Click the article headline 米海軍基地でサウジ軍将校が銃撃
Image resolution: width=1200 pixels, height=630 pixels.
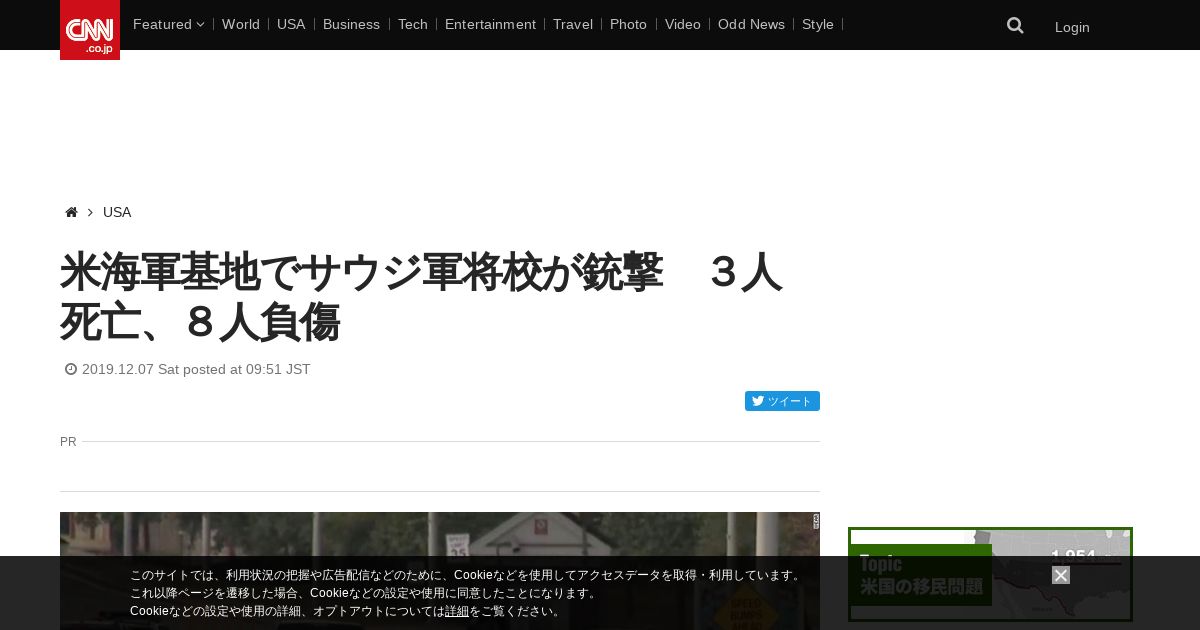click(x=421, y=297)
